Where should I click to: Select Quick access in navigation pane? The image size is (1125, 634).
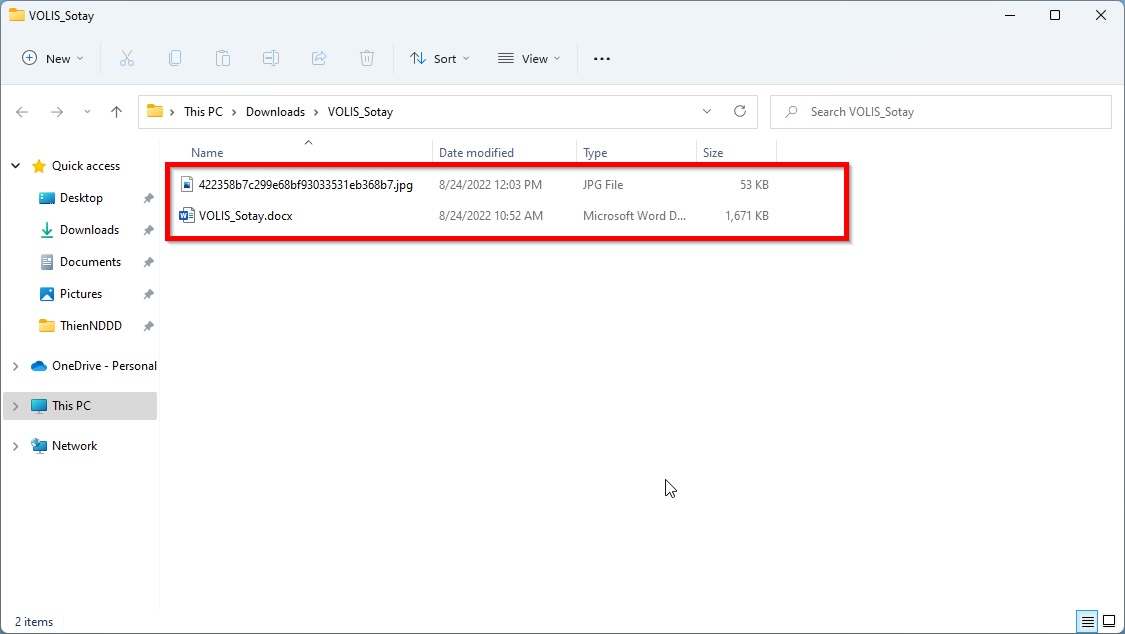tap(86, 166)
